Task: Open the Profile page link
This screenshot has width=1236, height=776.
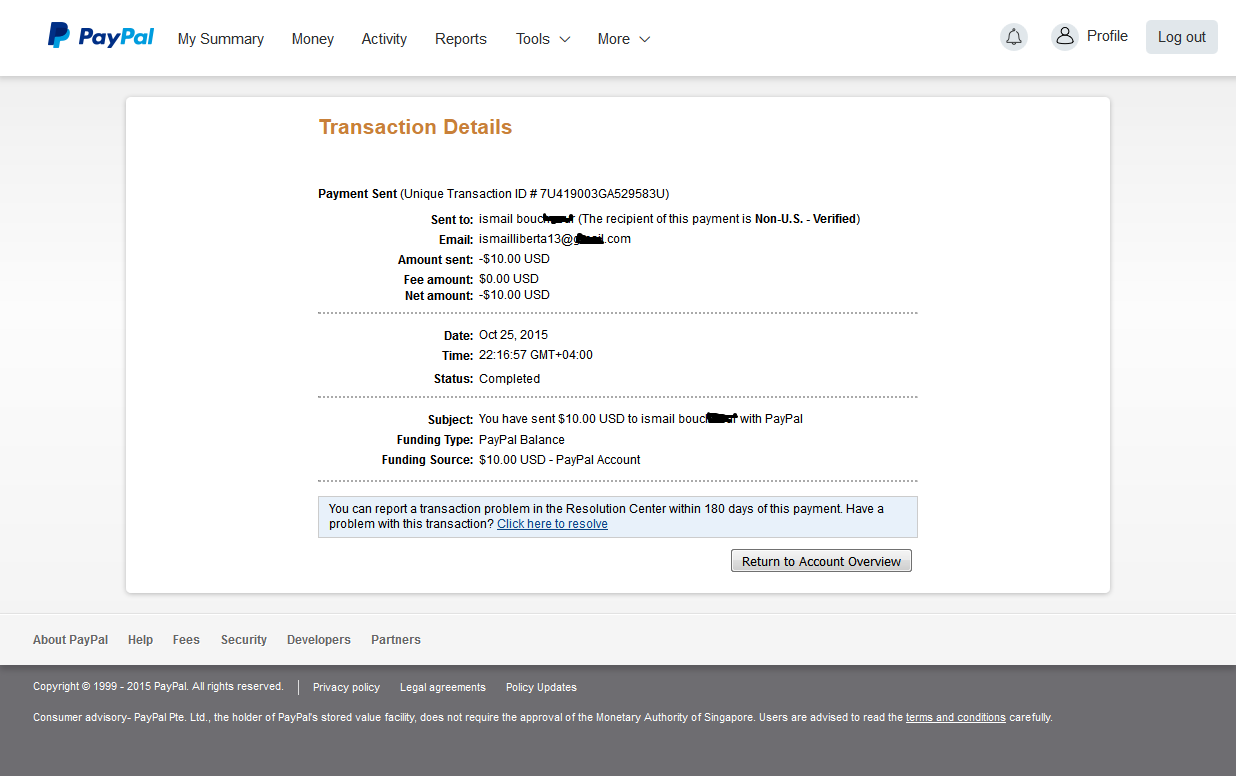Action: pyautogui.click(x=1107, y=36)
